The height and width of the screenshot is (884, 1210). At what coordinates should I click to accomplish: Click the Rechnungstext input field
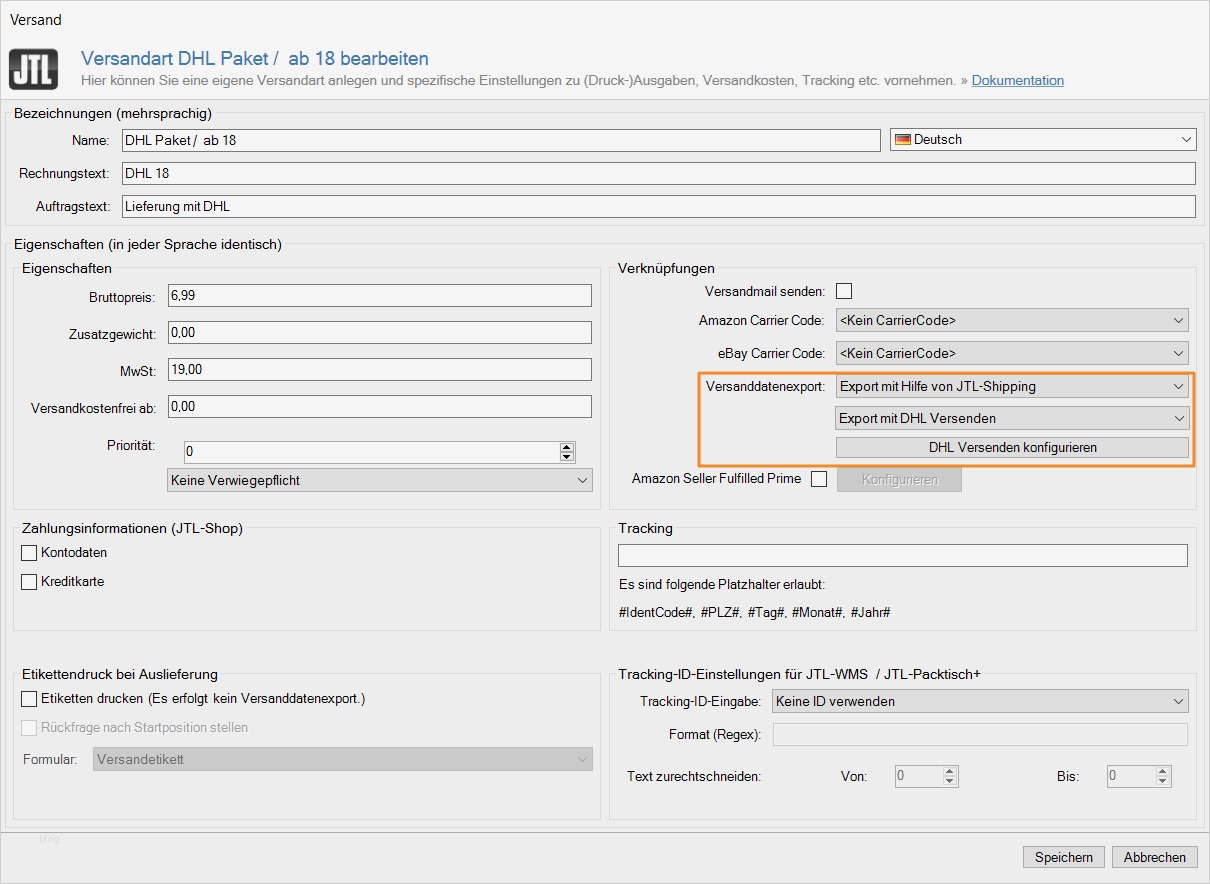coord(658,174)
